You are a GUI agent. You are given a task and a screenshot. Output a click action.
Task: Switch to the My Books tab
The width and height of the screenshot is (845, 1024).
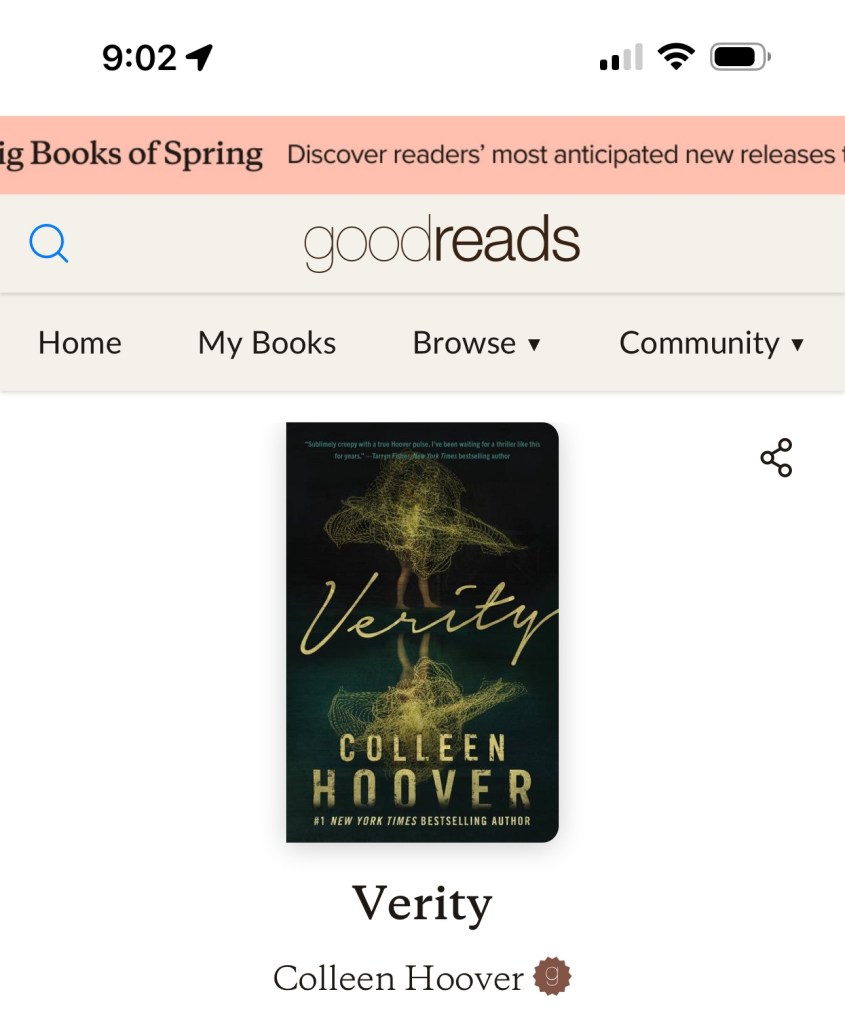click(267, 344)
